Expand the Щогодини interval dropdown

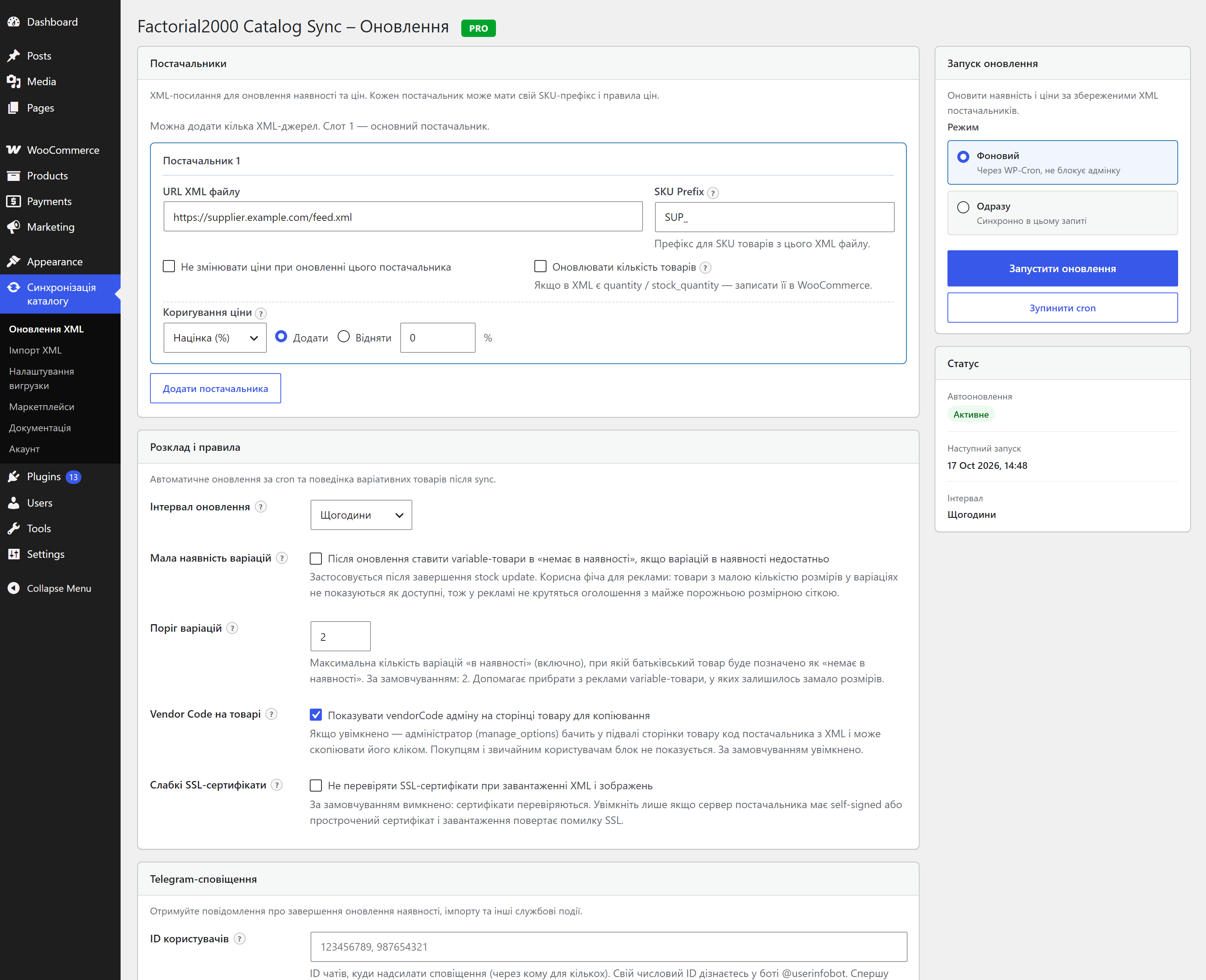pyautogui.click(x=361, y=515)
